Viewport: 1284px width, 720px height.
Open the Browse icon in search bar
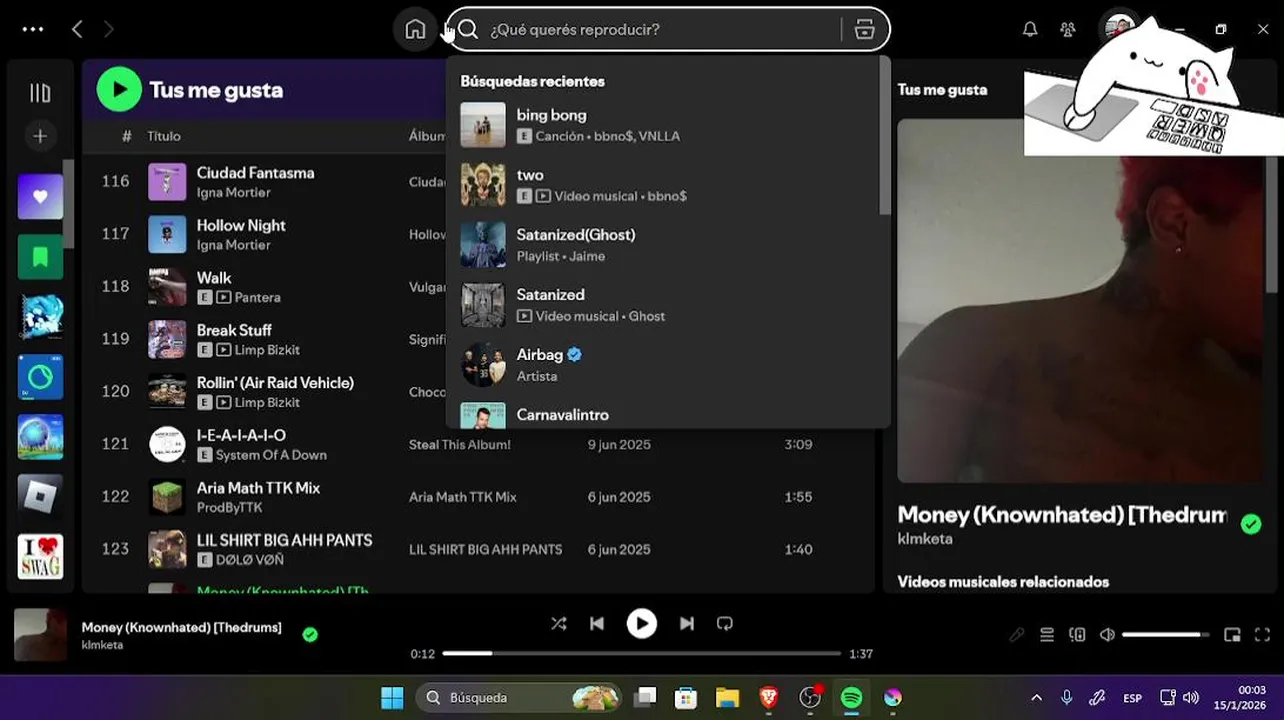(865, 30)
